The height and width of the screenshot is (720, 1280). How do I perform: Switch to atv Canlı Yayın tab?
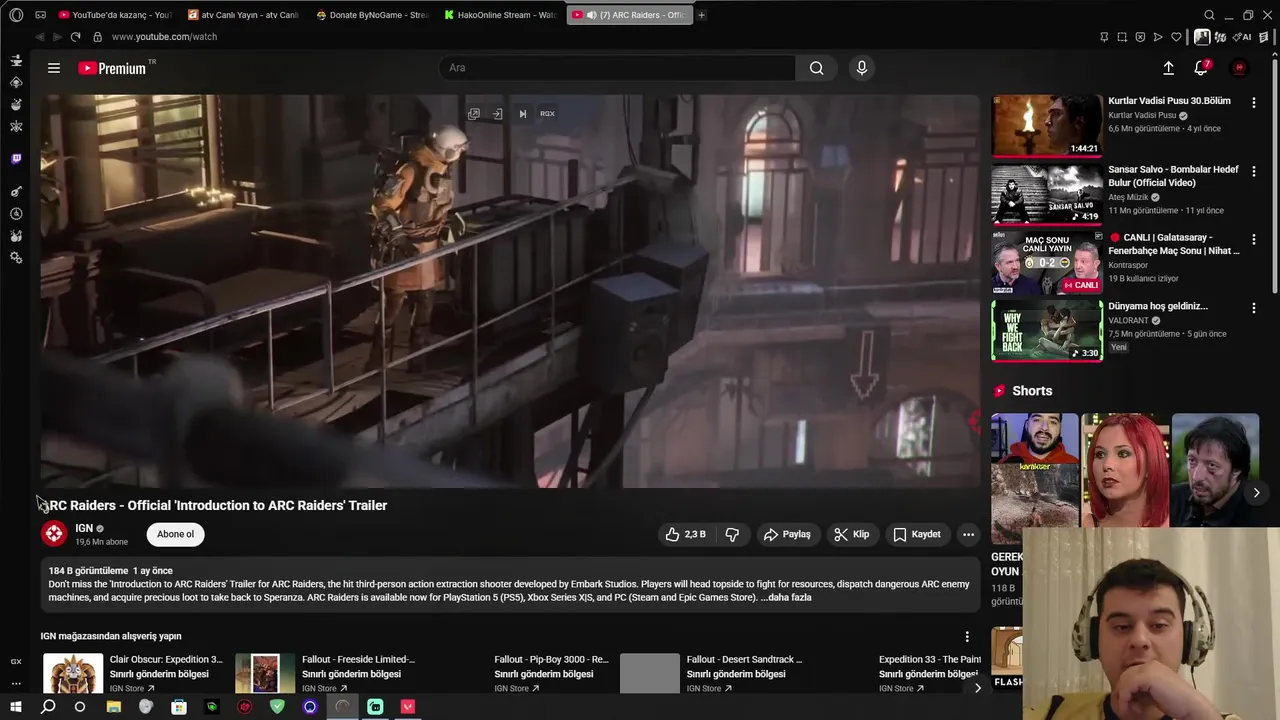pos(243,15)
